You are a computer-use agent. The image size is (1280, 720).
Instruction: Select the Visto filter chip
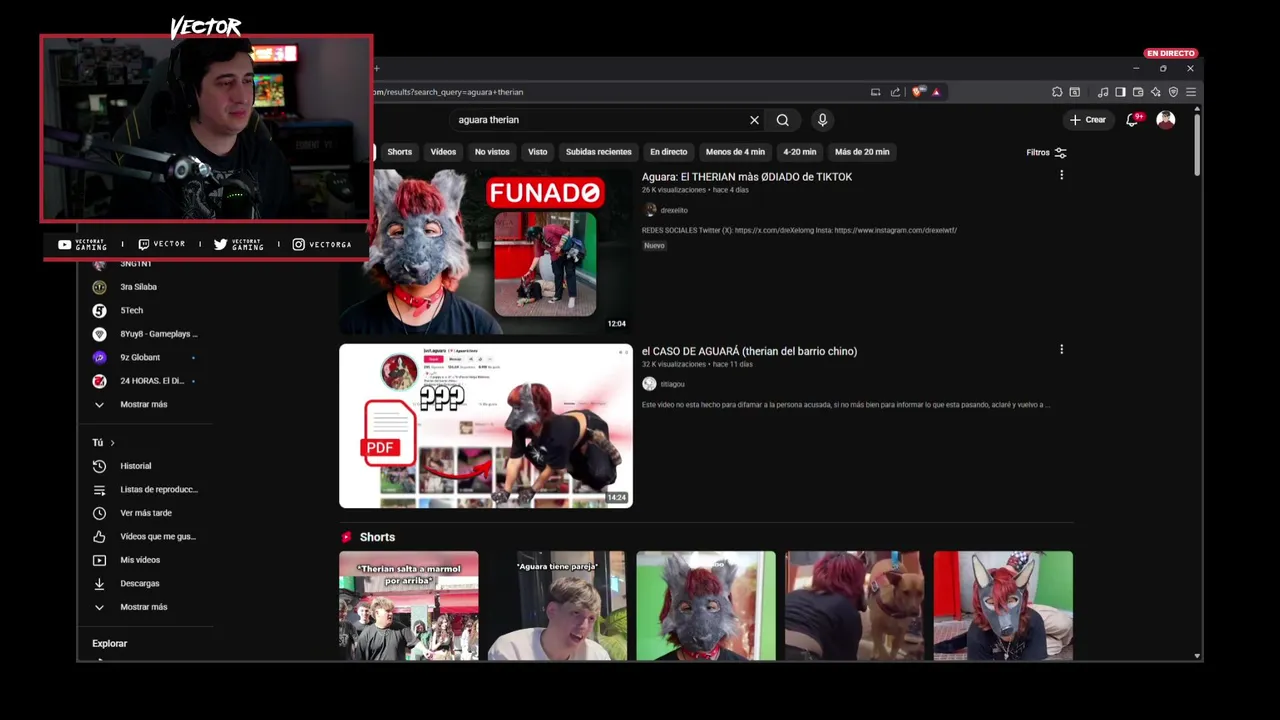(x=538, y=152)
